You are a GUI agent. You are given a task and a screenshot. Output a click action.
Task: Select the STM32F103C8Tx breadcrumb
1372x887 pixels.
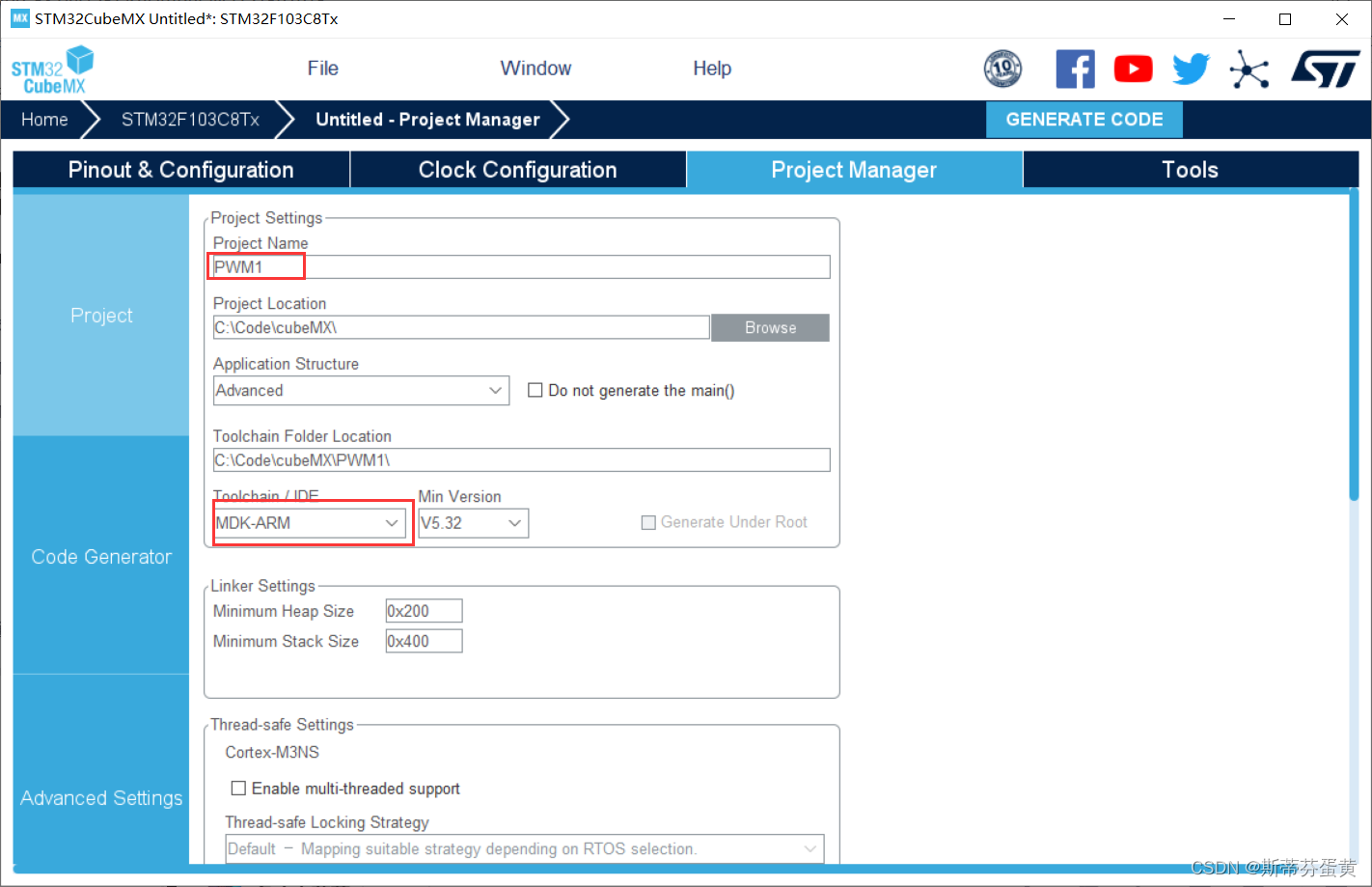pyautogui.click(x=190, y=120)
